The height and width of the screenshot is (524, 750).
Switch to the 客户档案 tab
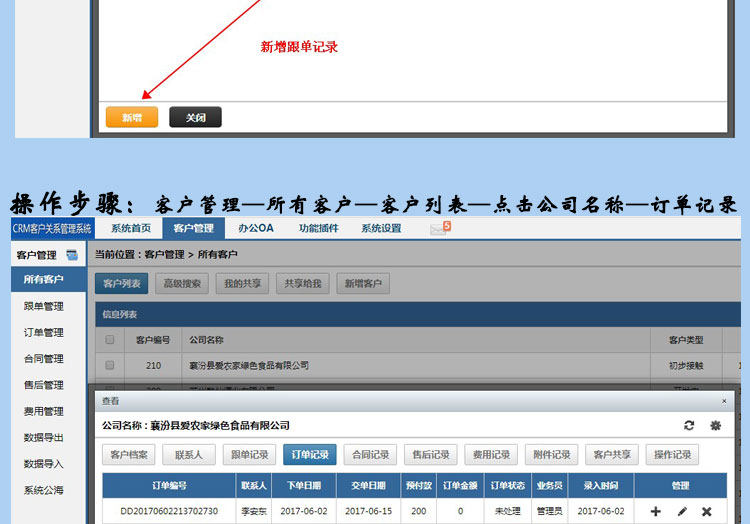coord(129,455)
